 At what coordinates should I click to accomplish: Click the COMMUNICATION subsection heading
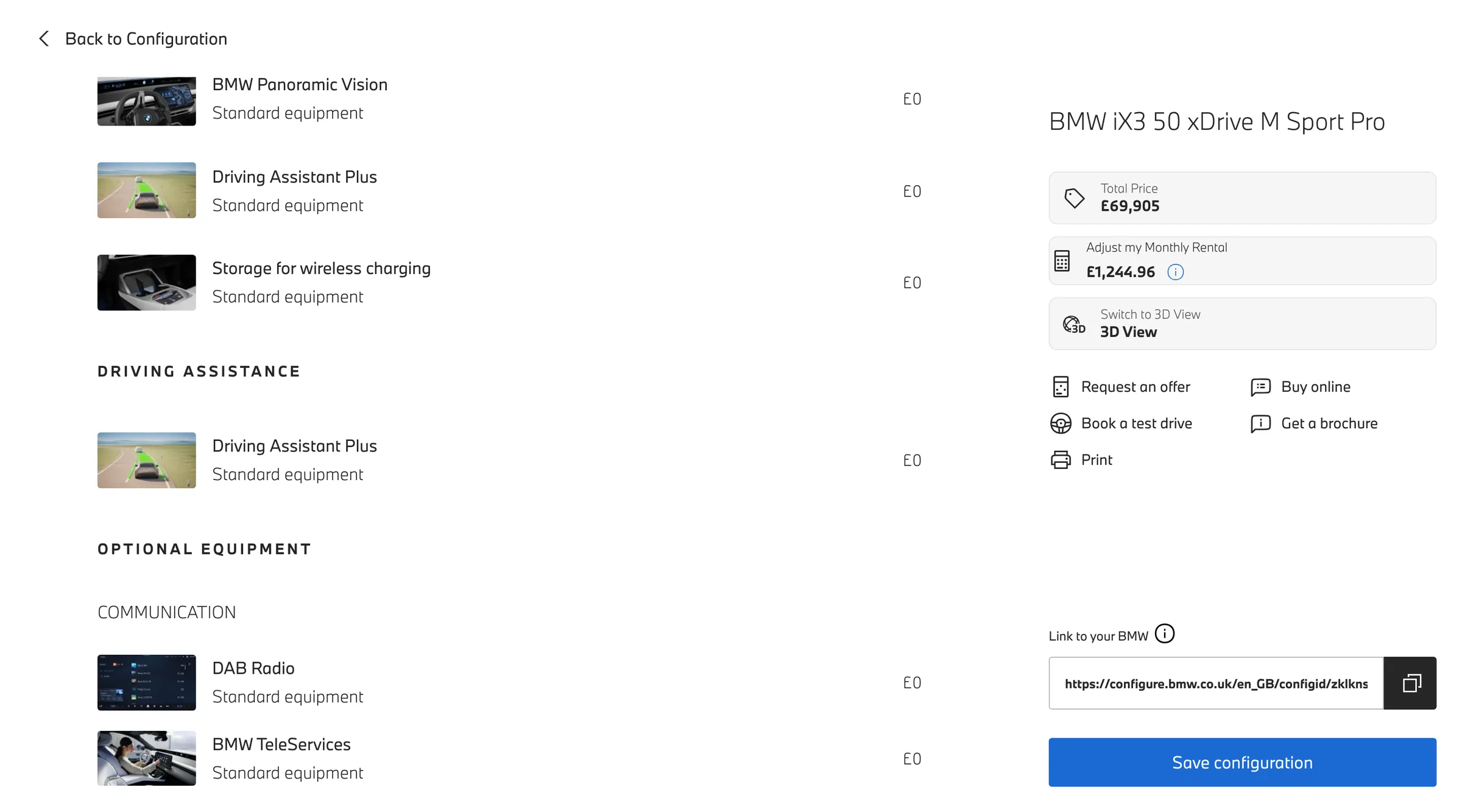click(166, 612)
